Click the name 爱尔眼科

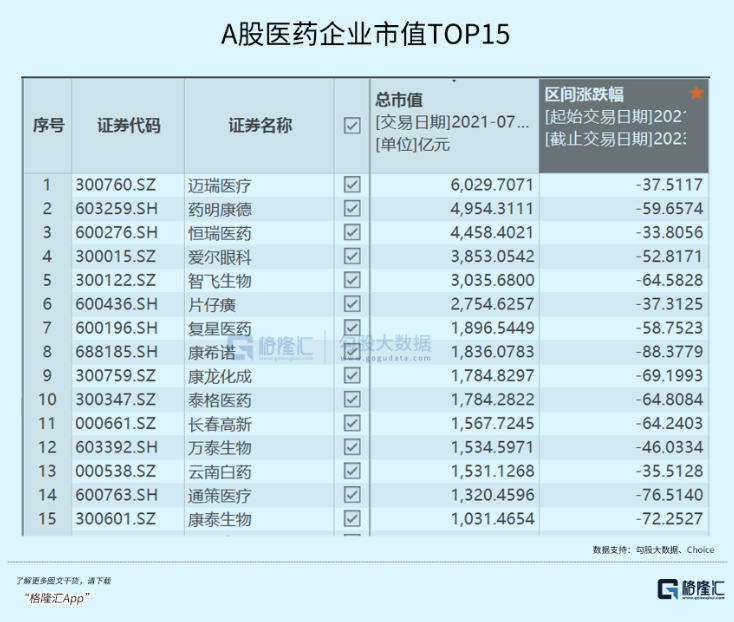pyautogui.click(x=220, y=257)
